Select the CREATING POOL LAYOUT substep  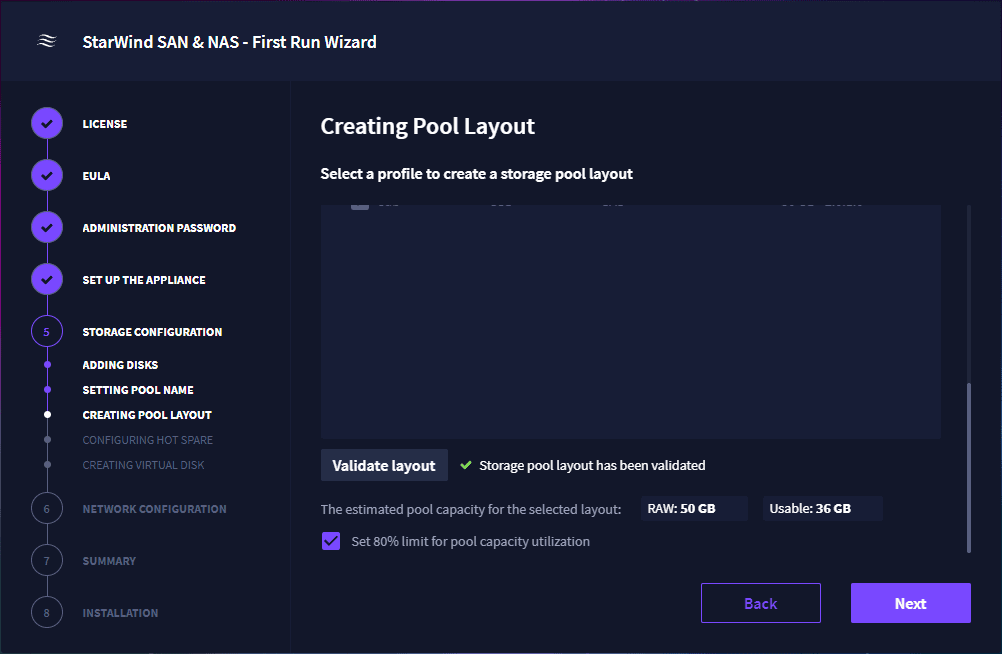pyautogui.click(x=147, y=415)
